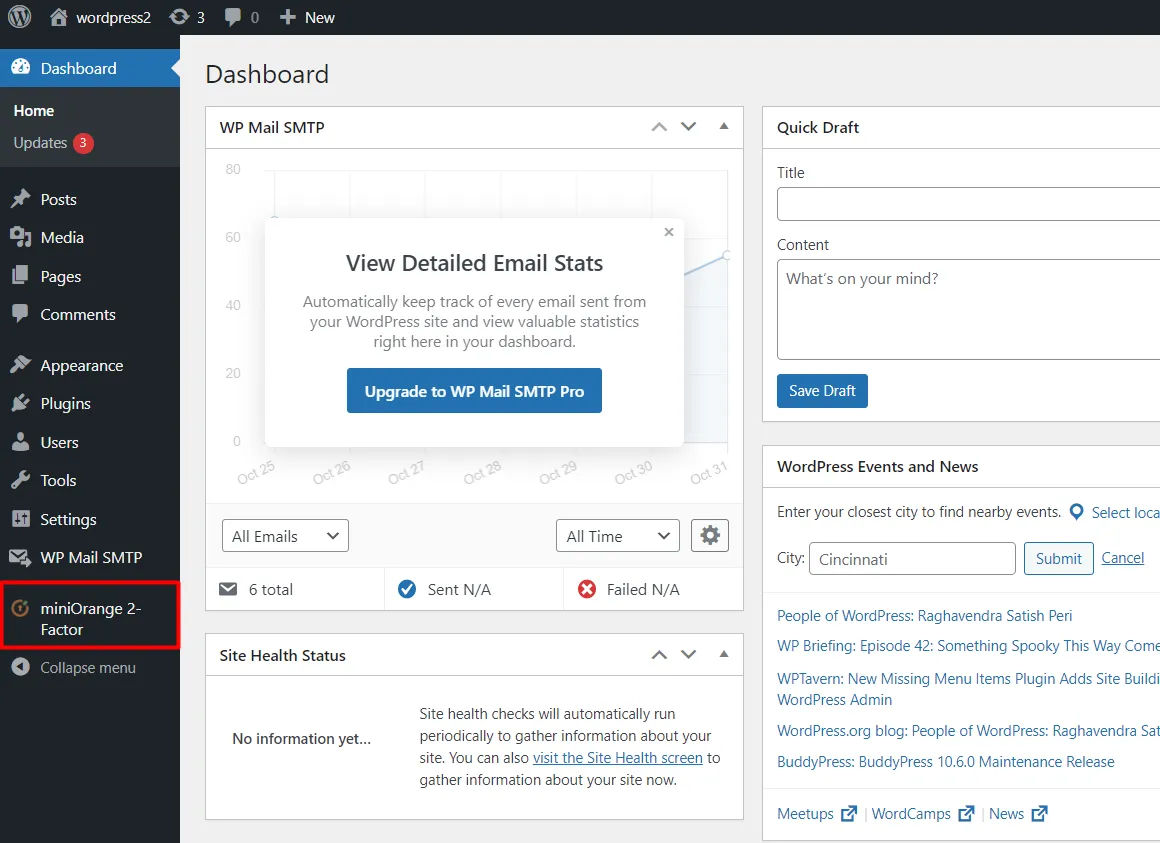1160x843 pixels.
Task: Open the Meetups link
Action: tap(805, 813)
